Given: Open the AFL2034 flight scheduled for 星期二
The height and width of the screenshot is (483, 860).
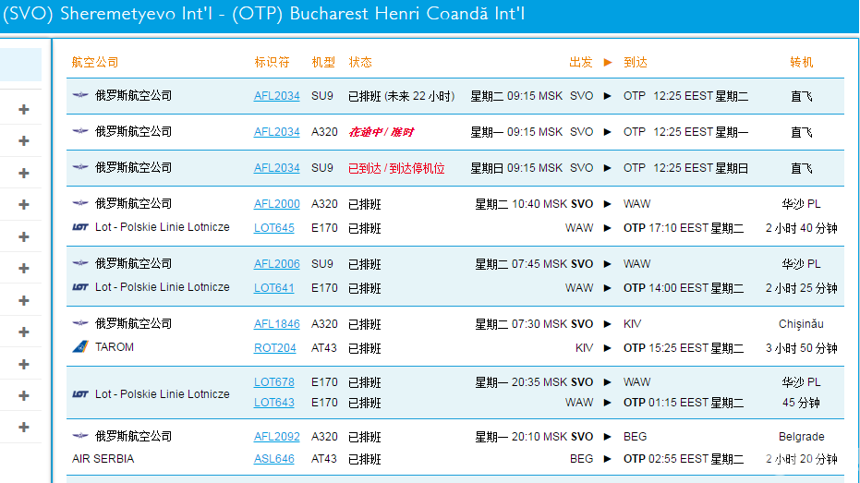Looking at the screenshot, I should pyautogui.click(x=276, y=96).
